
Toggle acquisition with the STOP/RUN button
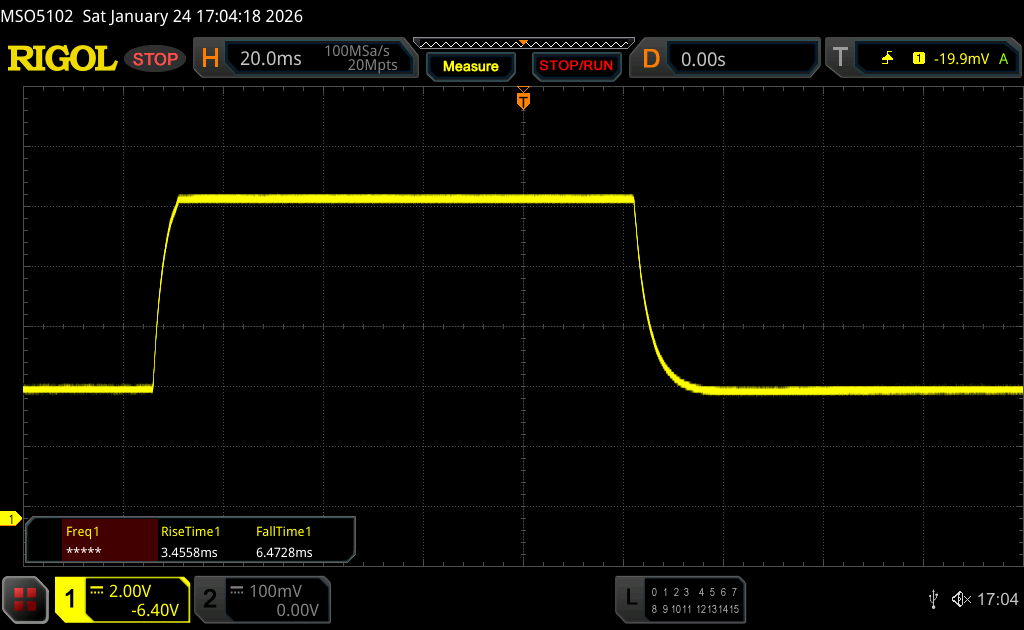[575, 66]
